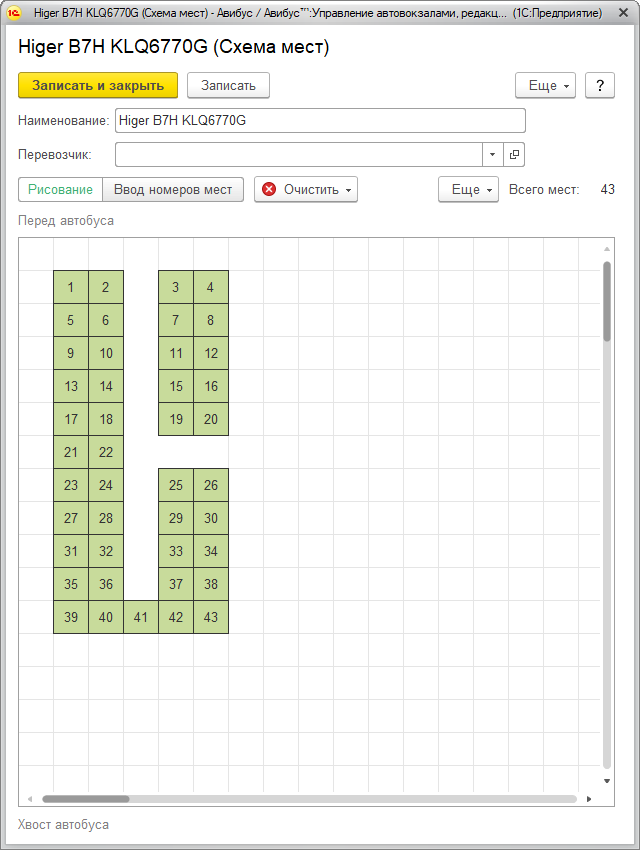Switch to Рисование mode
Screen dimensions: 640x850
pos(60,189)
